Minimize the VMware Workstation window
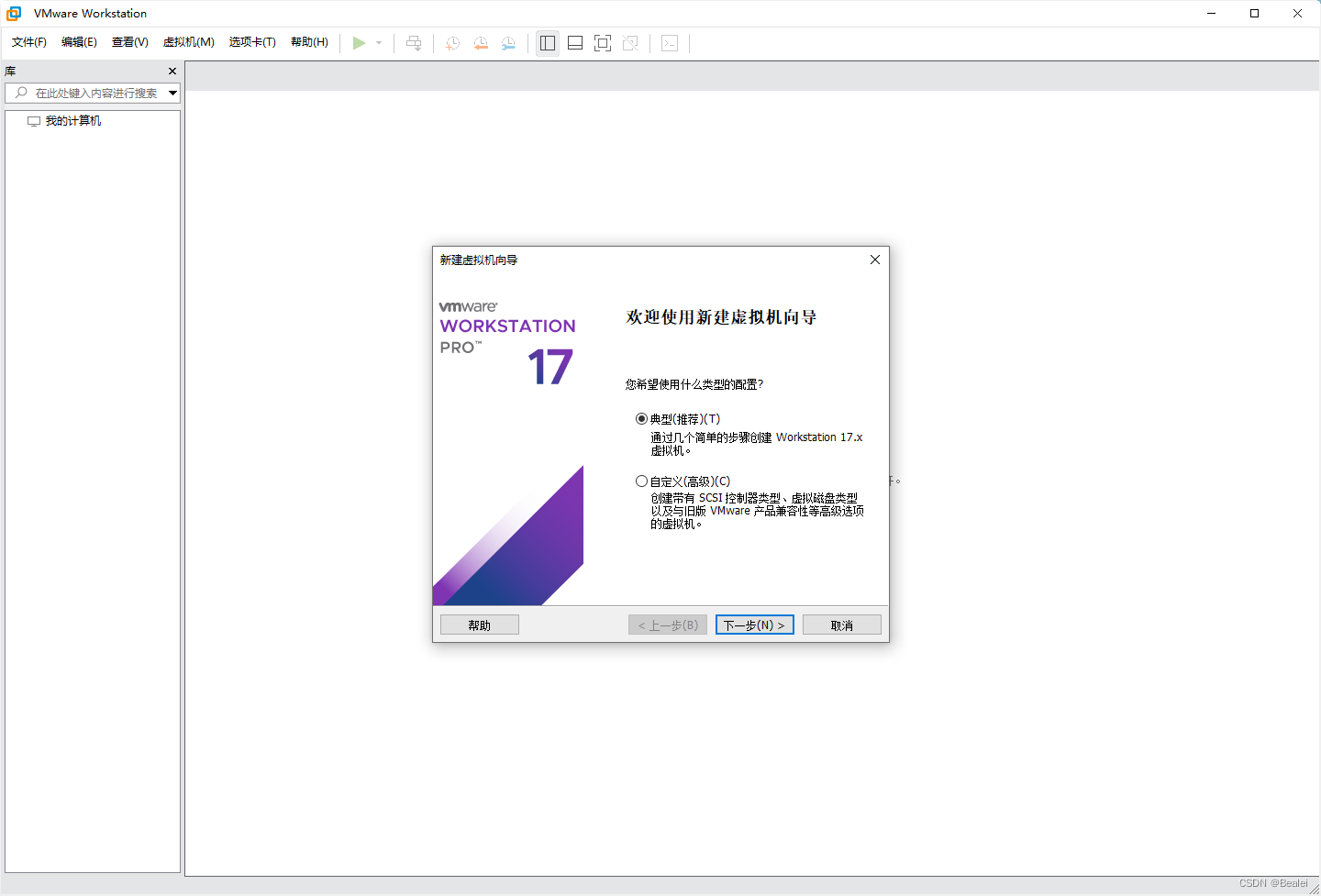1321x896 pixels. [1212, 14]
